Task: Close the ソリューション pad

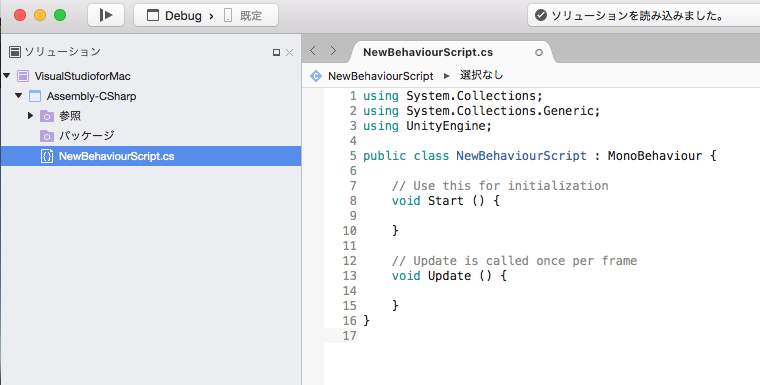Action: 289,52
